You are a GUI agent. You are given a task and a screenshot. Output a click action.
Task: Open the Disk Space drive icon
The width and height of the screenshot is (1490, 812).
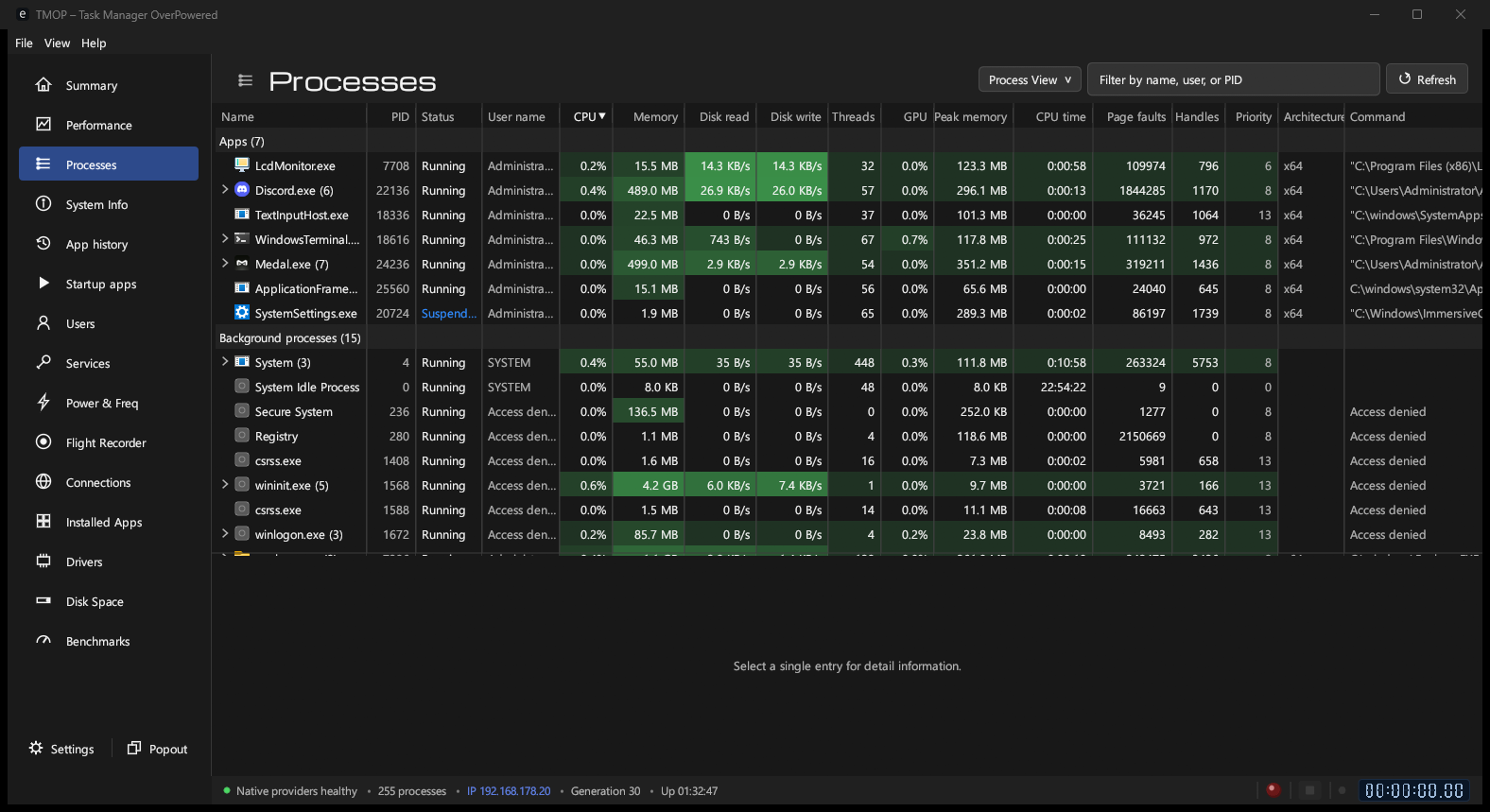pyautogui.click(x=43, y=601)
